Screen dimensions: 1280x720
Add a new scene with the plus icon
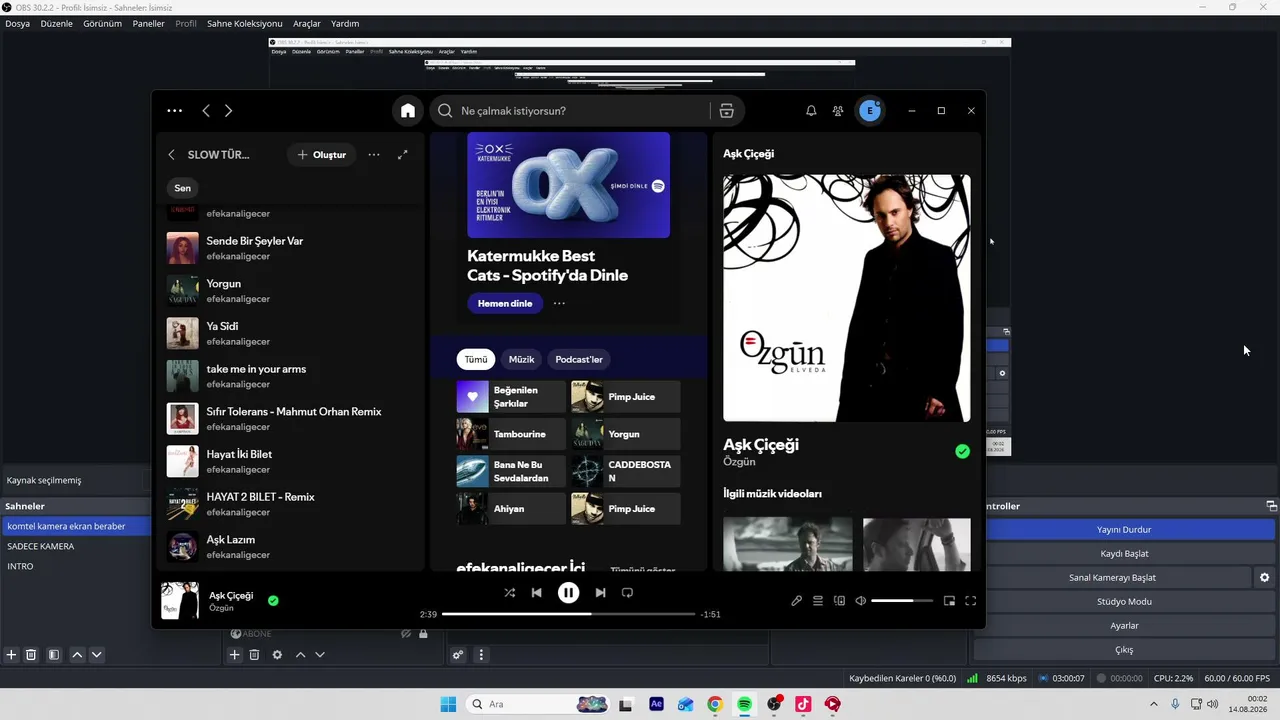point(12,655)
